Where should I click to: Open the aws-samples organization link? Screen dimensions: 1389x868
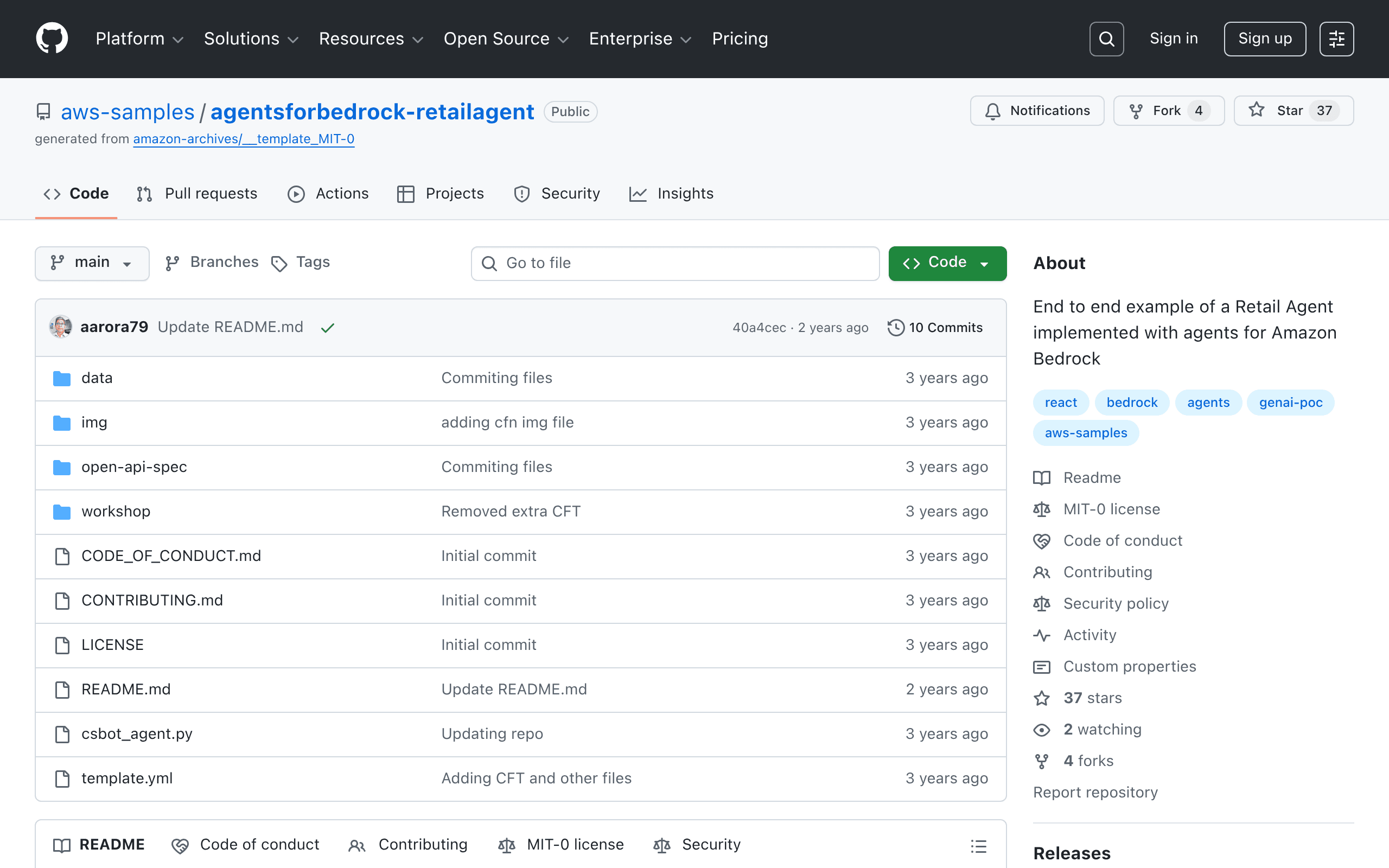point(128,111)
